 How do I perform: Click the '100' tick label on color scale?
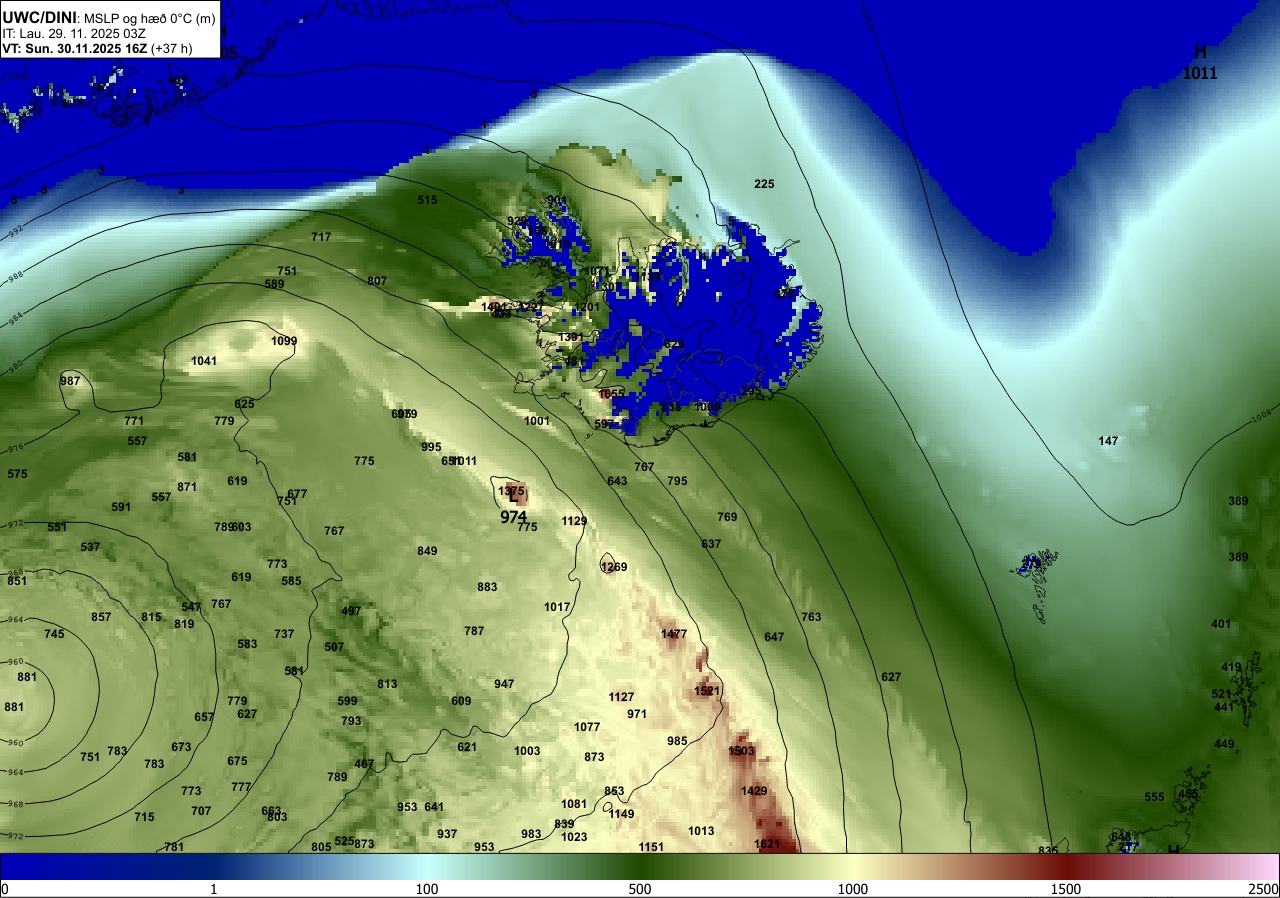coord(427,889)
